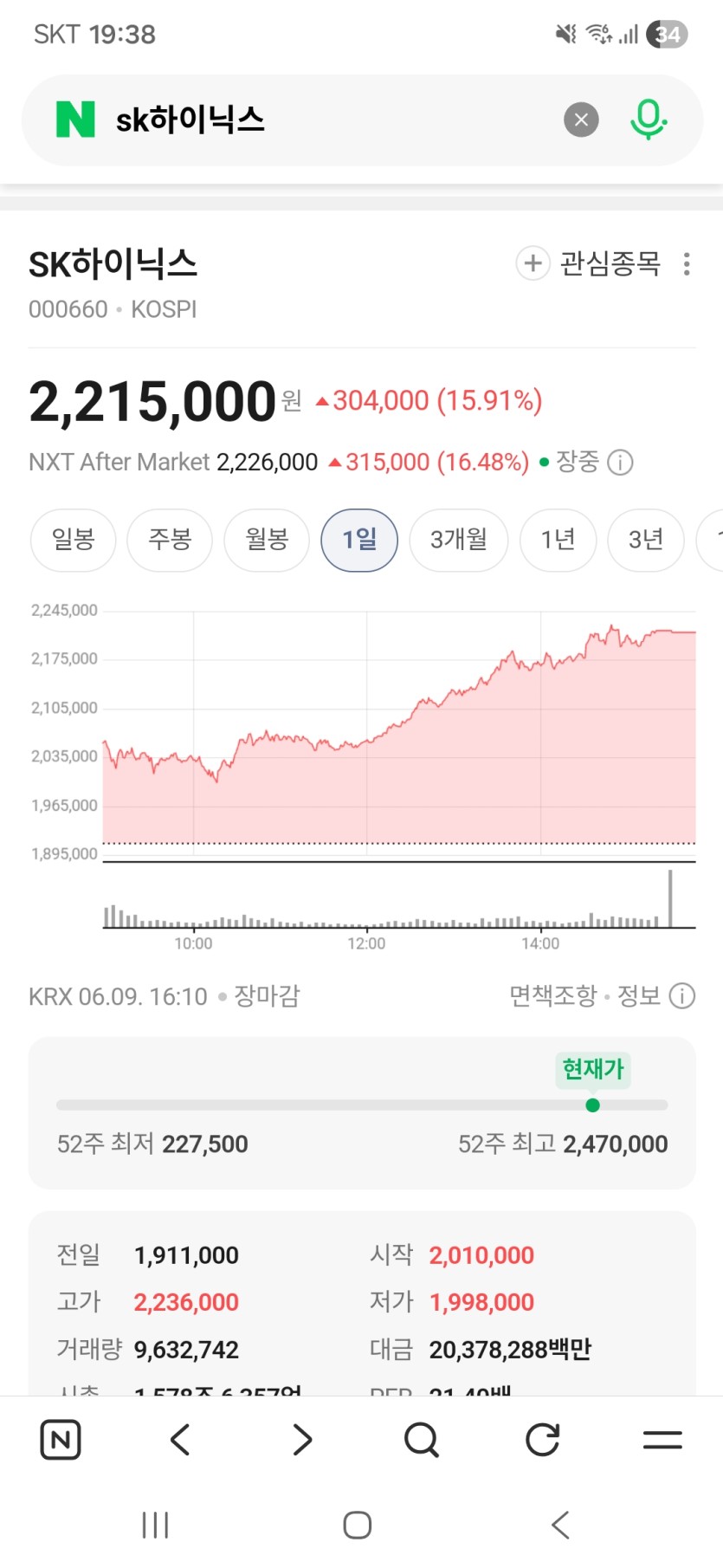Clear the search text with X icon

pos(581,120)
